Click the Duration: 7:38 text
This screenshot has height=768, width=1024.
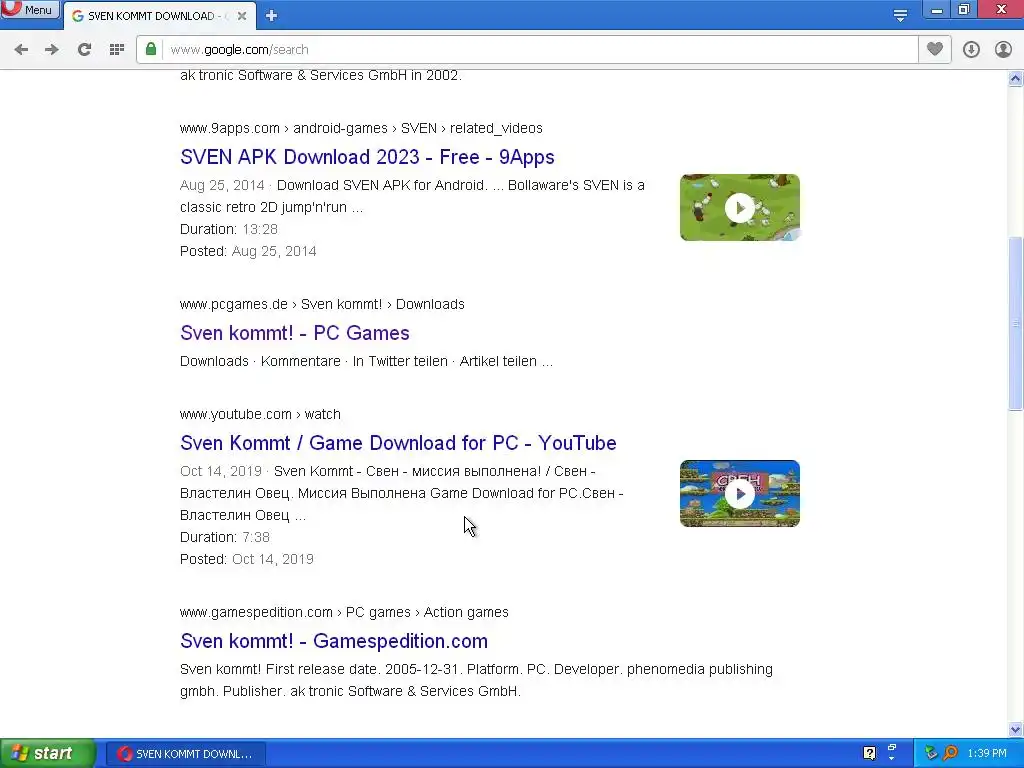click(225, 537)
